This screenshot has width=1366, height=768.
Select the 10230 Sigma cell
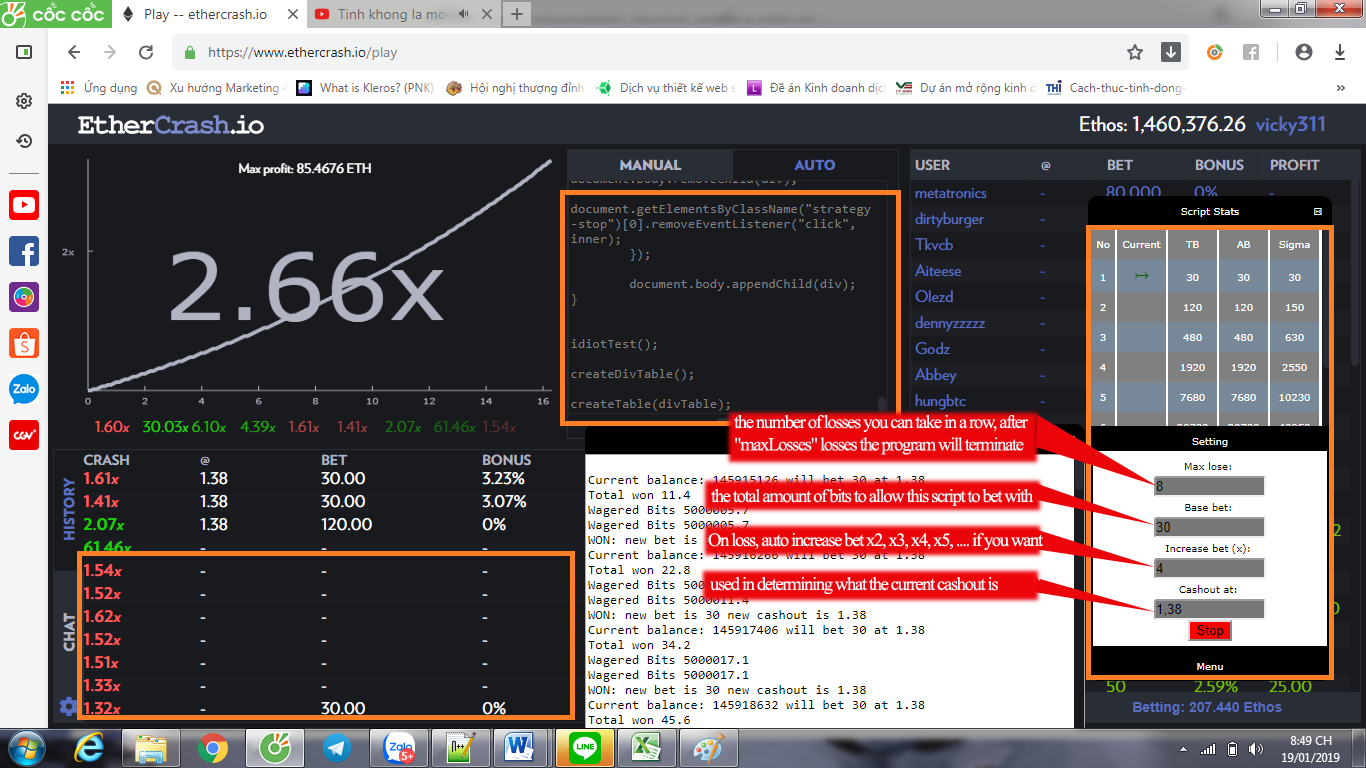point(1294,396)
